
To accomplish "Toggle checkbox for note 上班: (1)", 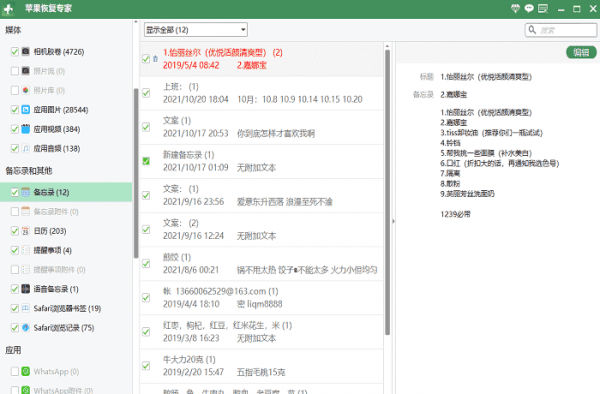I will pyautogui.click(x=146, y=93).
